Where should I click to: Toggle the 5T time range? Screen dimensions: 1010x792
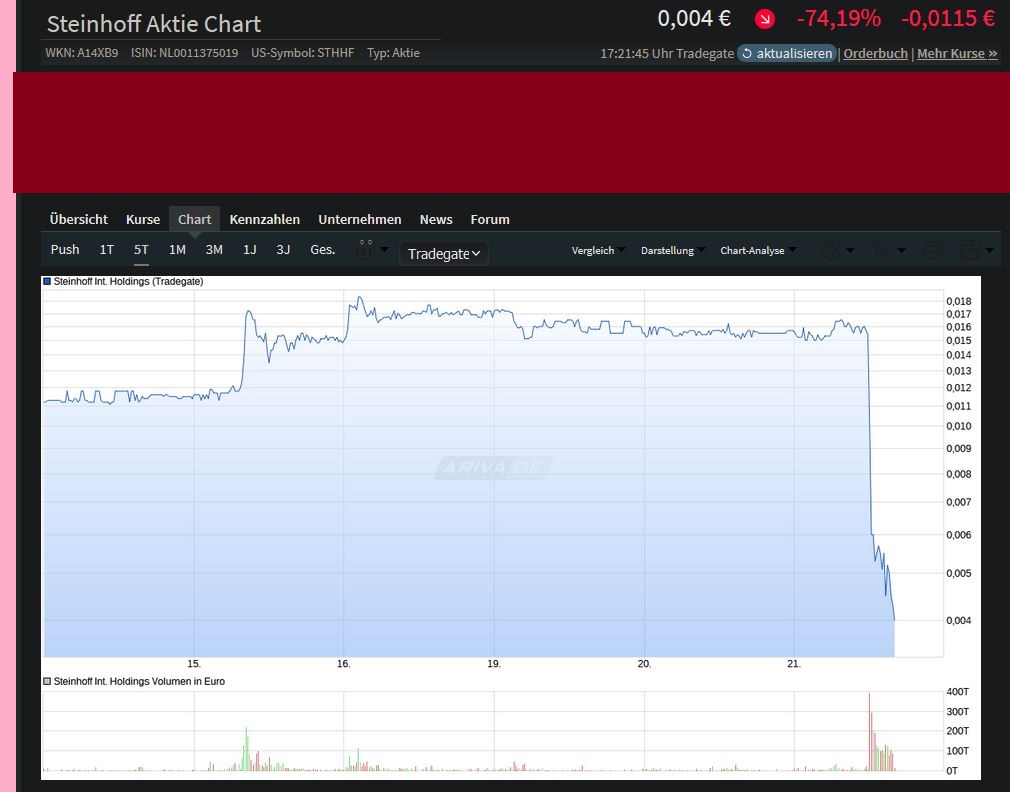(140, 249)
